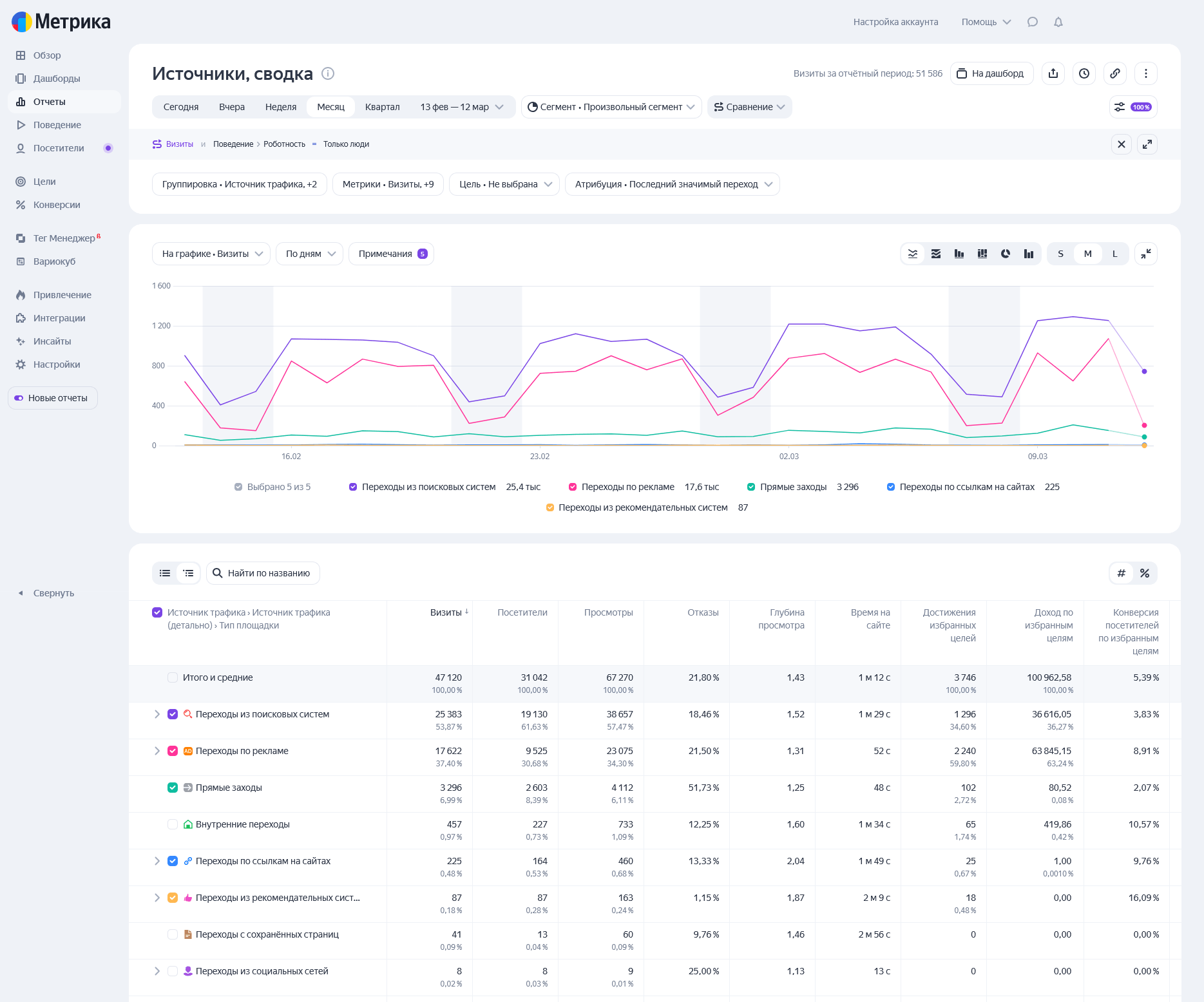Select the Квартал period tab

(x=382, y=107)
